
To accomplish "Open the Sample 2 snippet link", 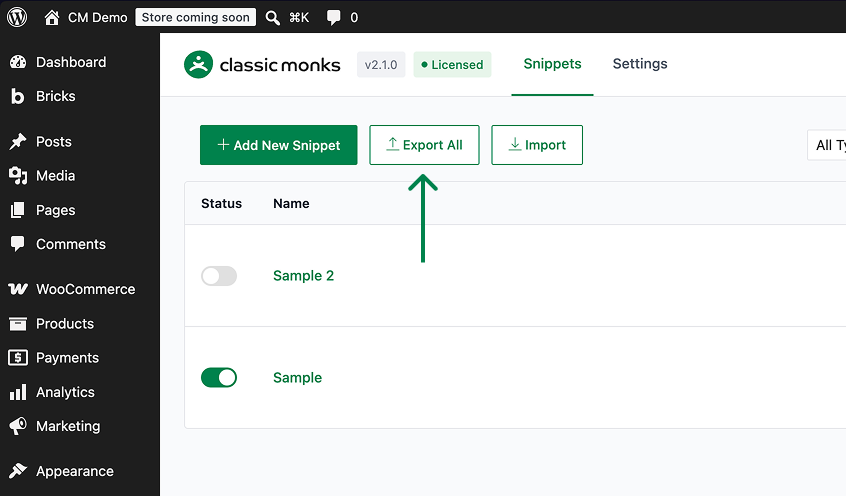I will (x=303, y=276).
